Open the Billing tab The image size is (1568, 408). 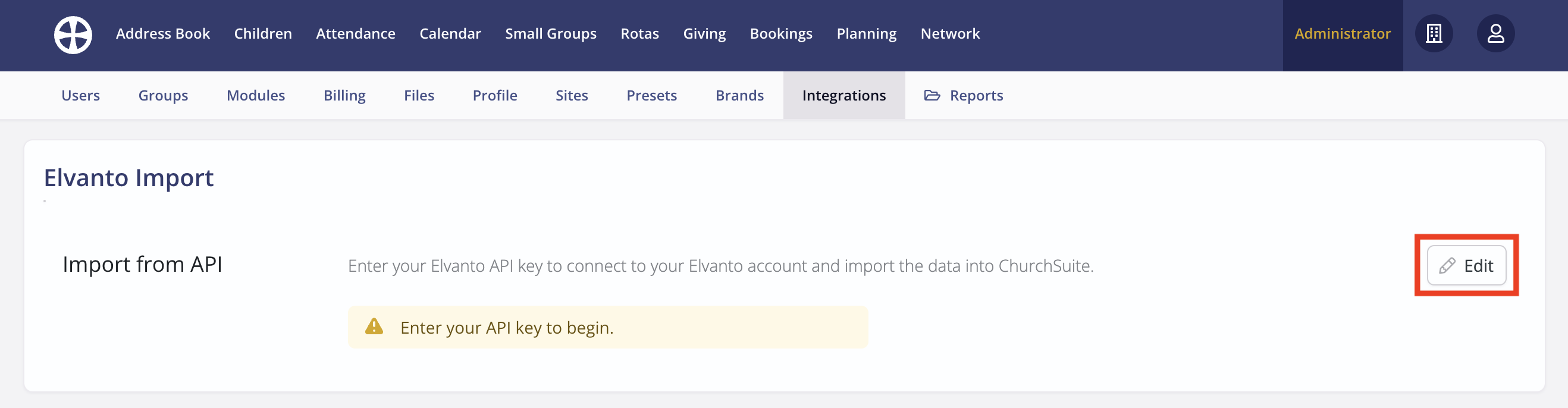(344, 96)
